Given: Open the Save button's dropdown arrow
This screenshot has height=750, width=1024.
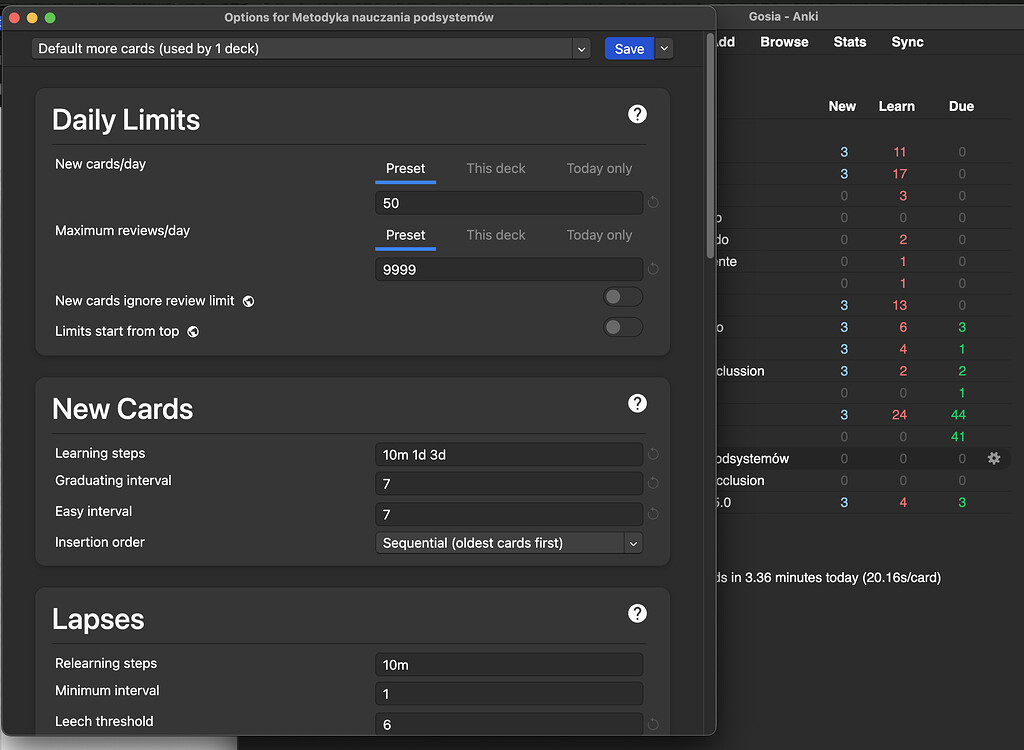Looking at the screenshot, I should (x=665, y=48).
